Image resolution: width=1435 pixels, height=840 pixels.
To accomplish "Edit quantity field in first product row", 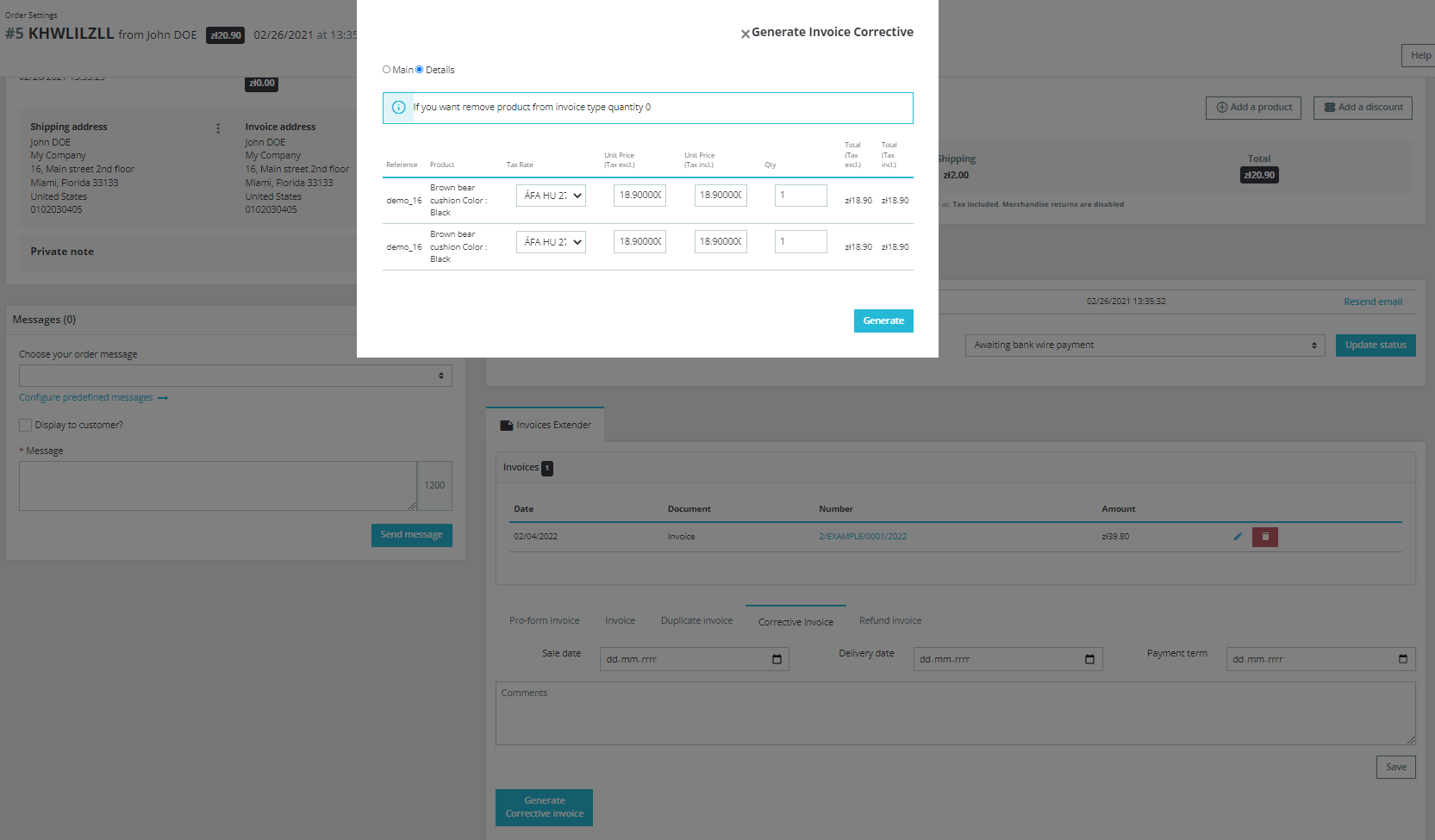I will (x=801, y=196).
